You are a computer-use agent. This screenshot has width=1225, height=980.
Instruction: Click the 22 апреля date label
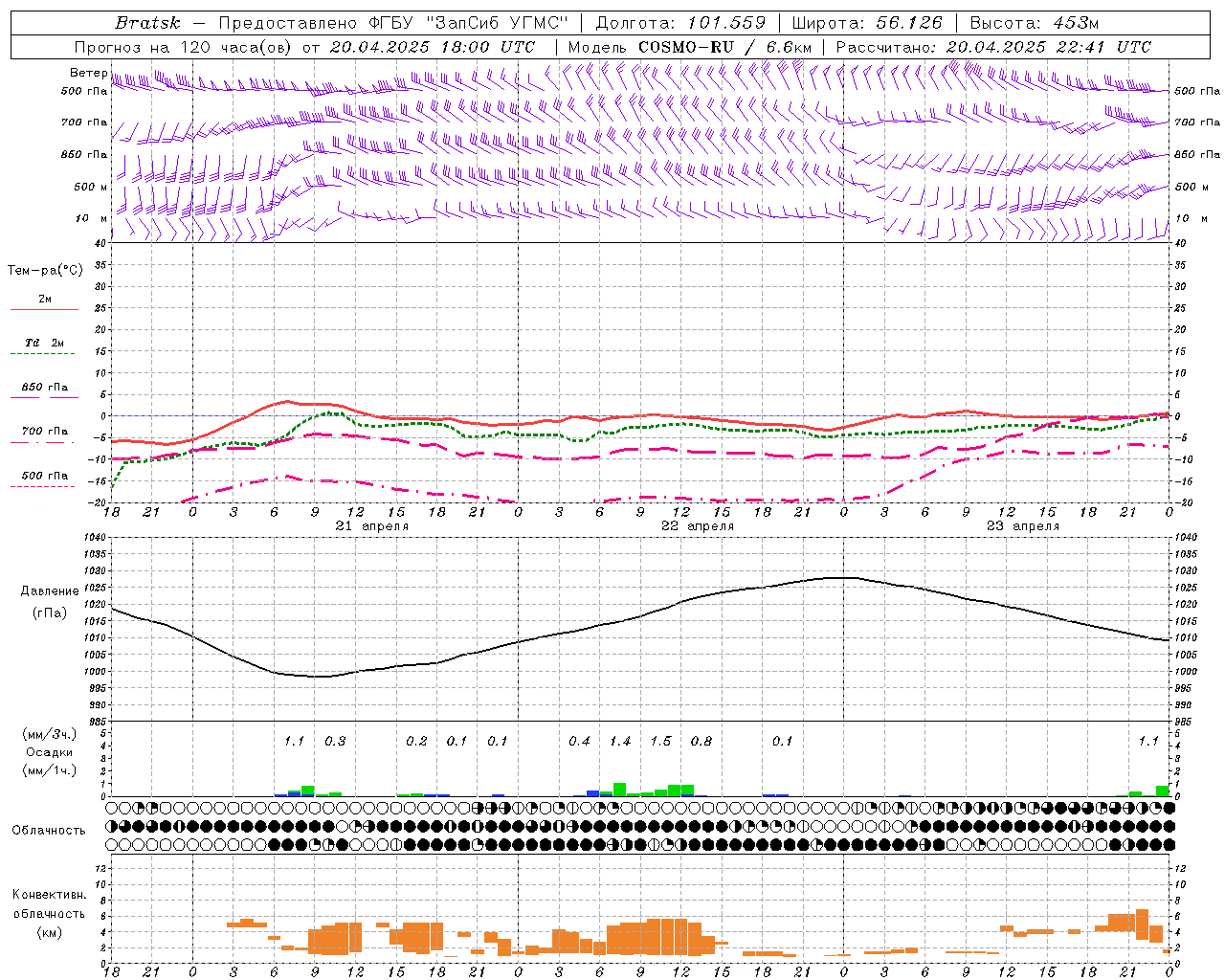click(697, 526)
